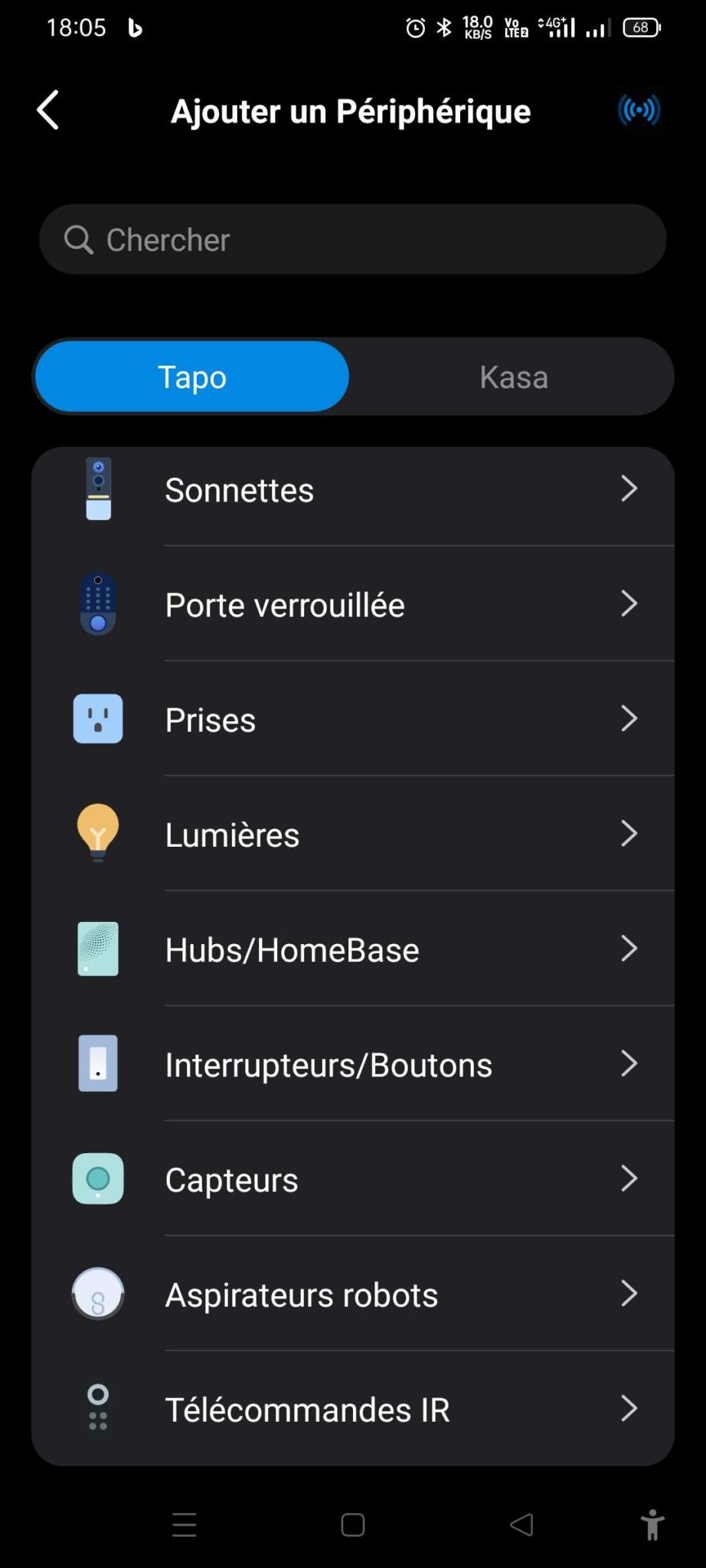This screenshot has height=1568, width=706.
Task: Tap the Interrupteurs/Boutons switch icon
Action: tap(98, 1063)
